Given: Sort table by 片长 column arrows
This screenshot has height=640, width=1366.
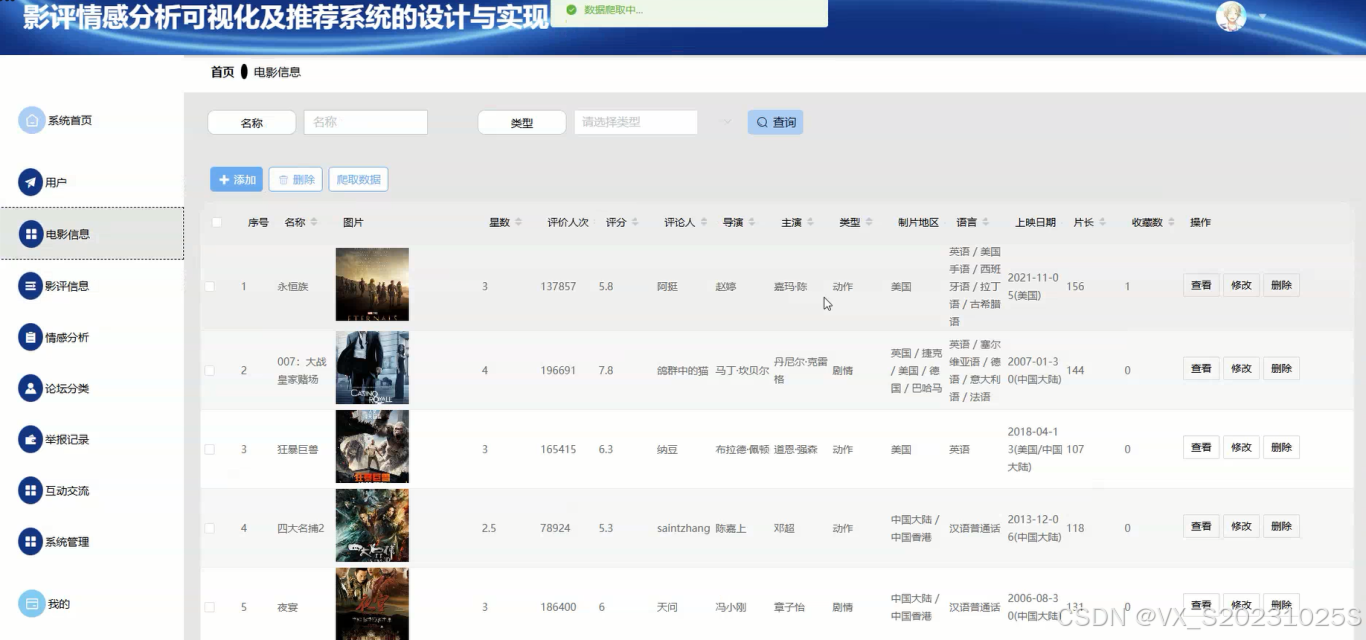Looking at the screenshot, I should click(x=1103, y=222).
